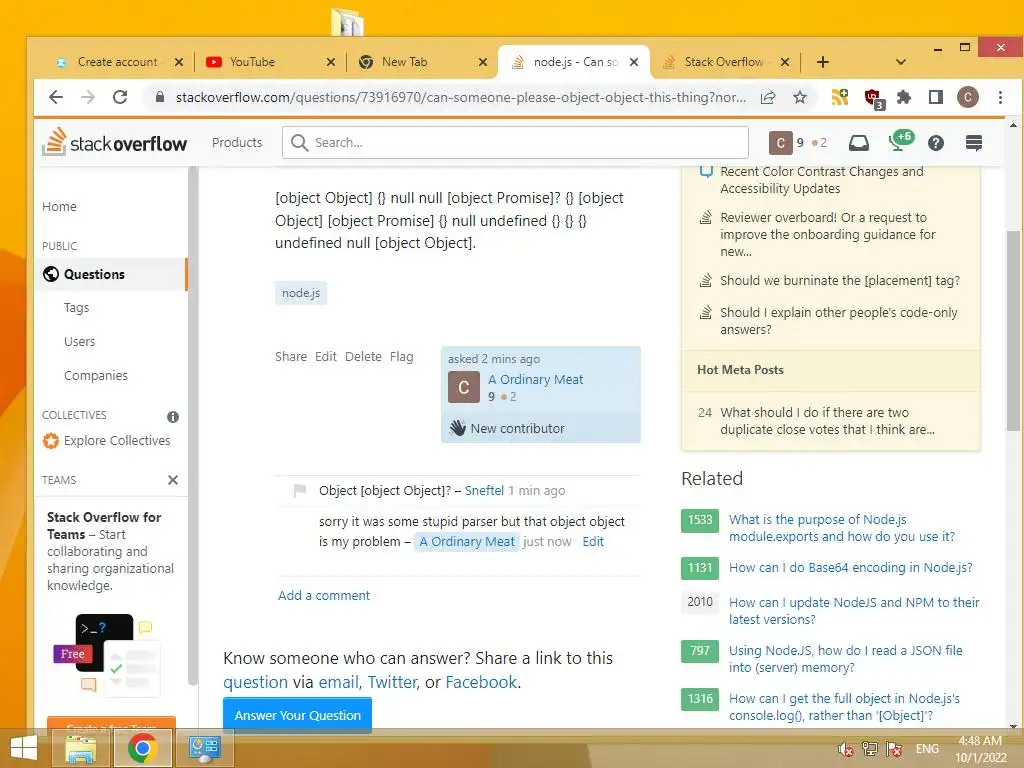Reload the current page
Image resolution: width=1024 pixels, height=768 pixels.
click(120, 97)
